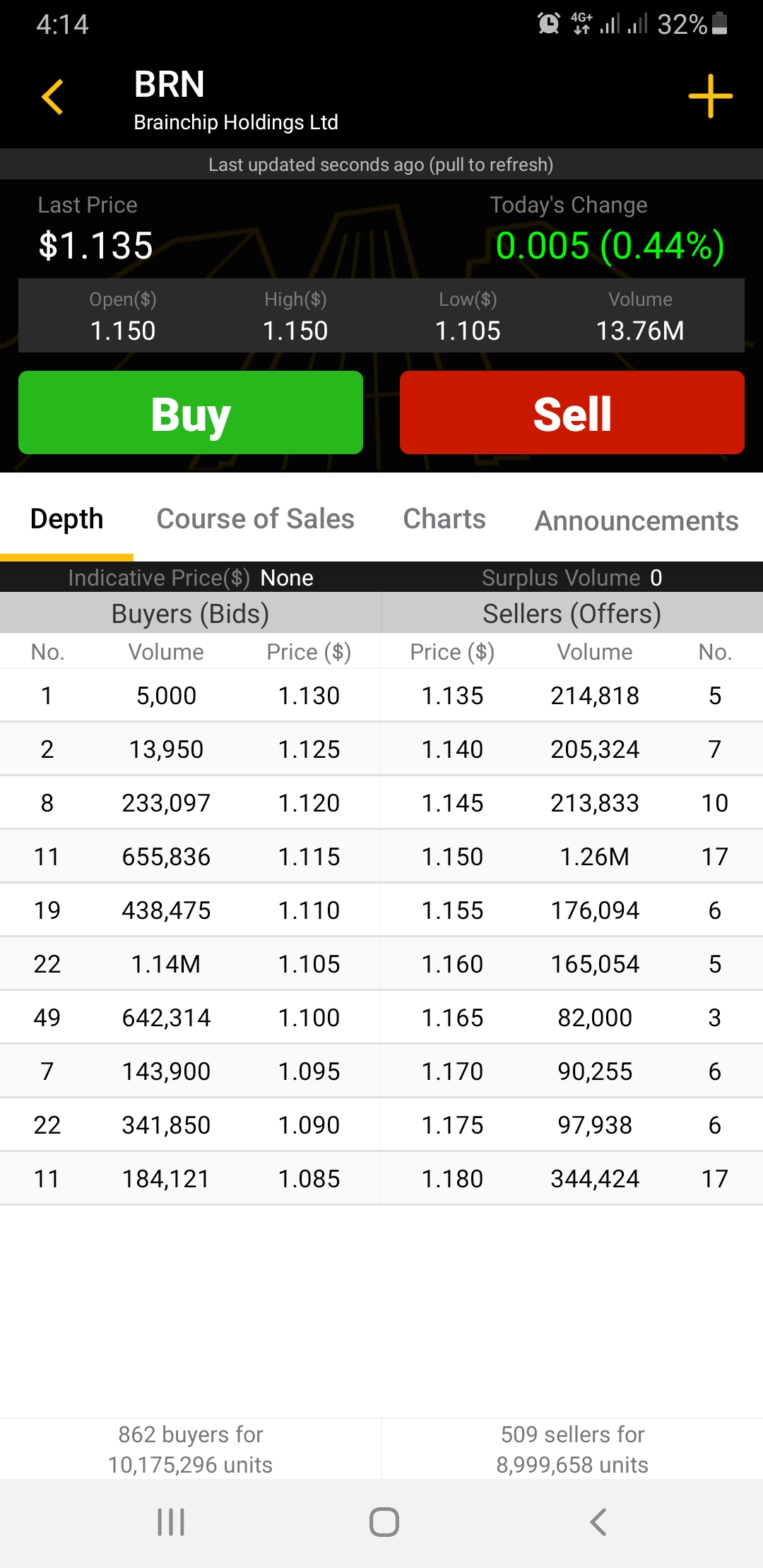Viewport: 763px width, 1568px height.
Task: Tap the yellow back arrow icon
Action: coord(53,97)
